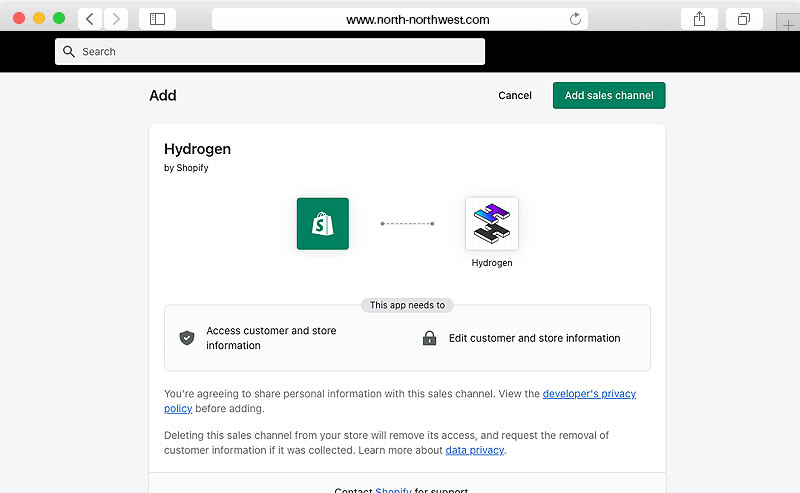Open the Safari share sheet
This screenshot has width=800, height=493.
tap(699, 19)
